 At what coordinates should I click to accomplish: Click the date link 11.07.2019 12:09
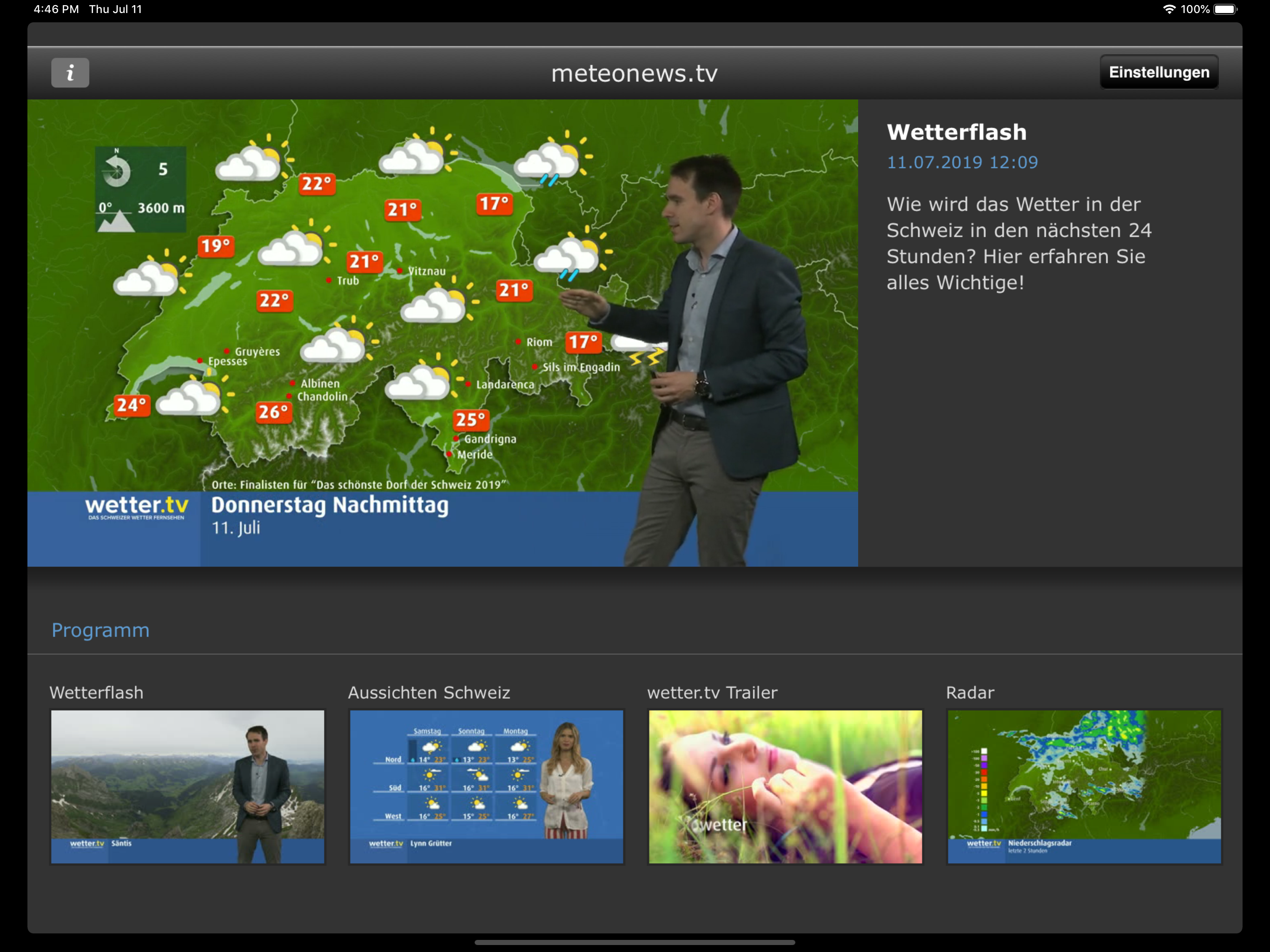coord(962,163)
